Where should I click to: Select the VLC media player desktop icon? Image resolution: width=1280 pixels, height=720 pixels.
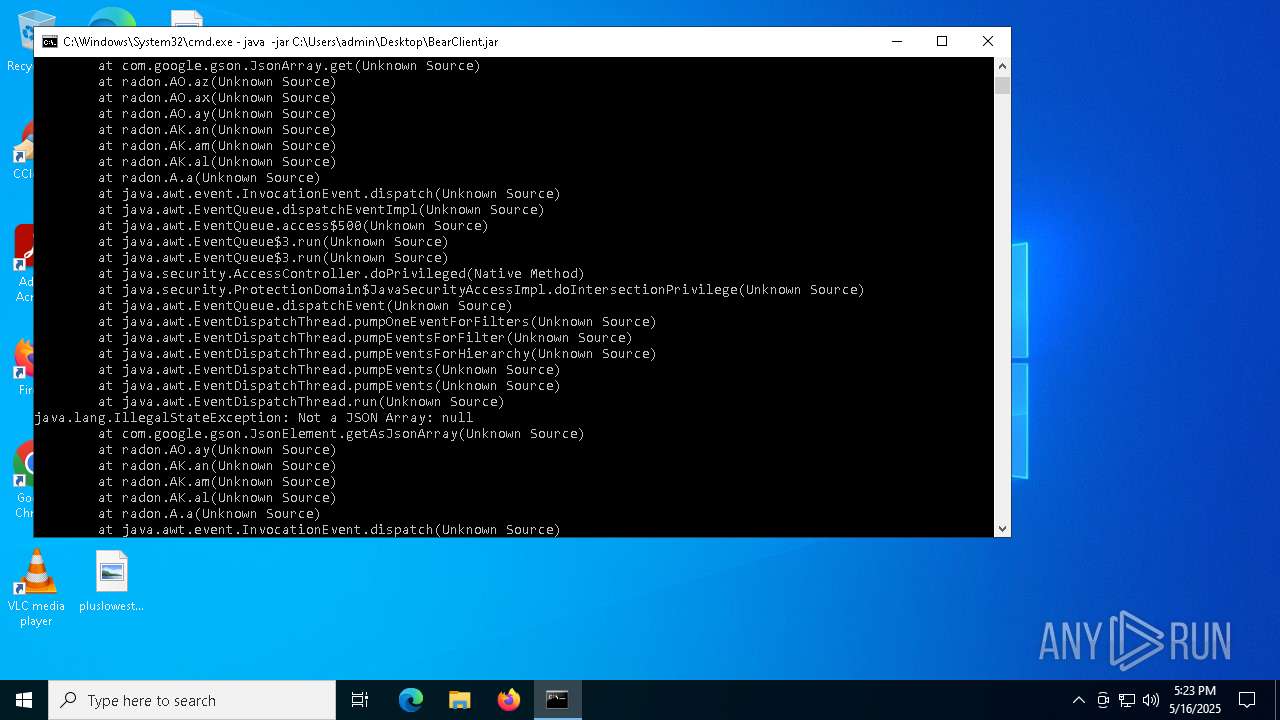click(36, 589)
